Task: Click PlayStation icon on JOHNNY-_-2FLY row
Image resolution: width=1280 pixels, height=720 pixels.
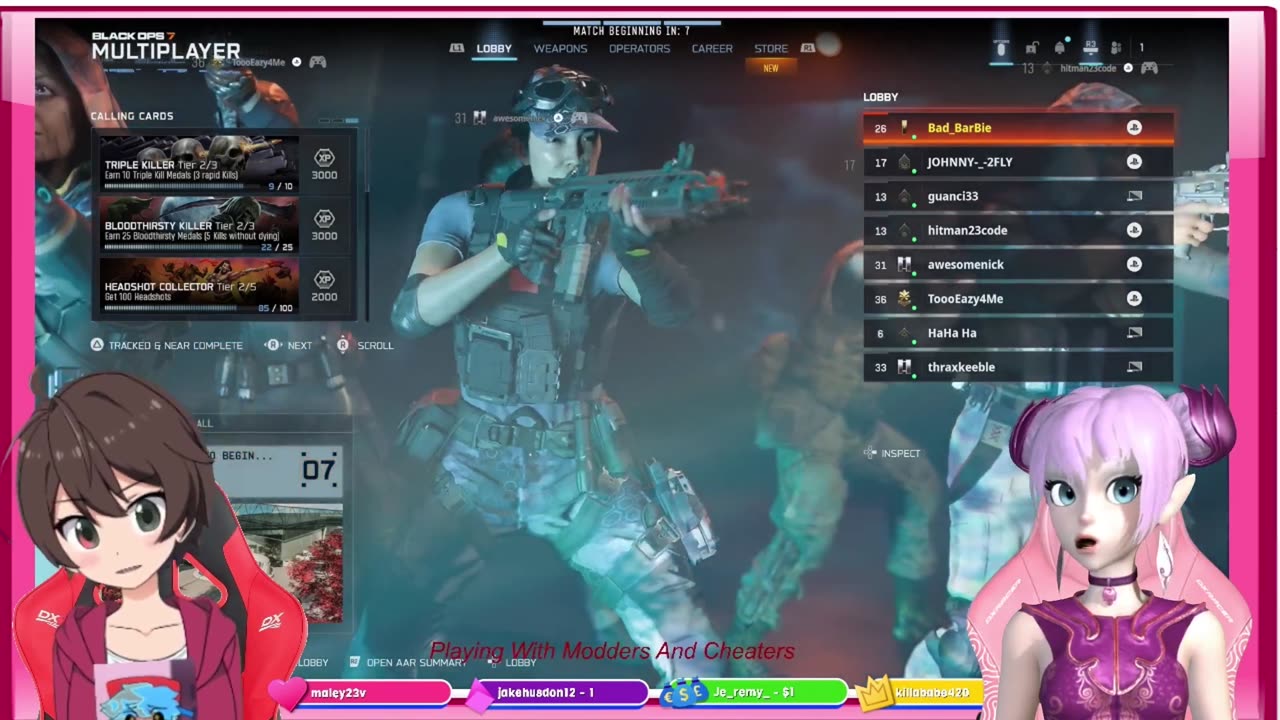Action: pyautogui.click(x=1134, y=162)
